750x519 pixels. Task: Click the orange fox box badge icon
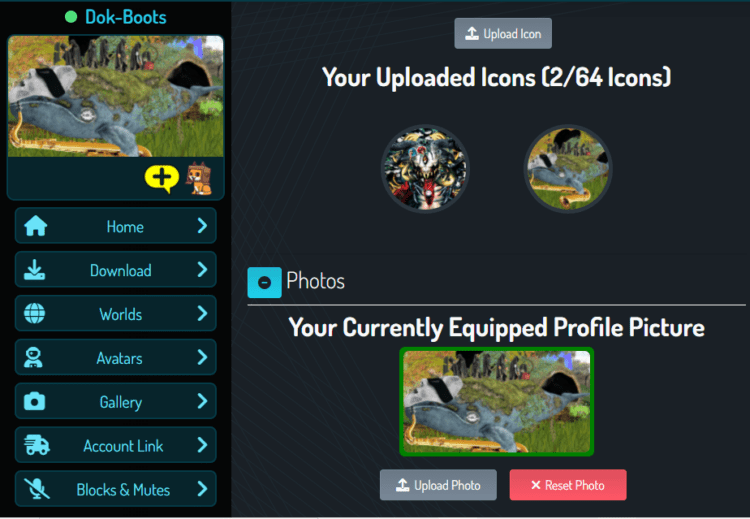point(199,178)
